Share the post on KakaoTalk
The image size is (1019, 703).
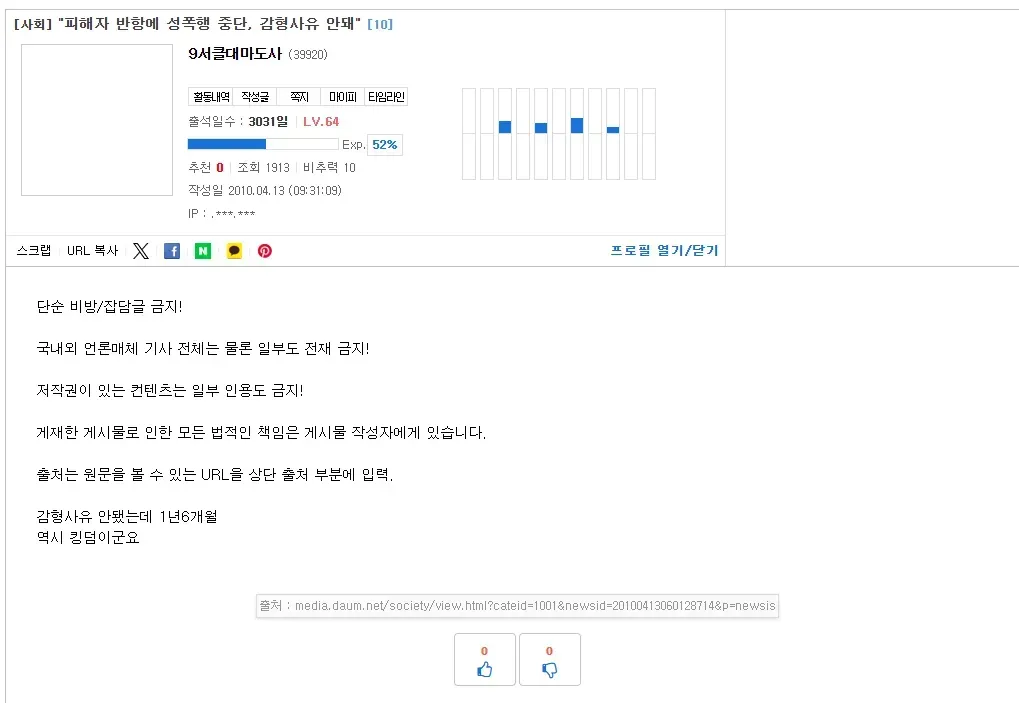pos(234,251)
